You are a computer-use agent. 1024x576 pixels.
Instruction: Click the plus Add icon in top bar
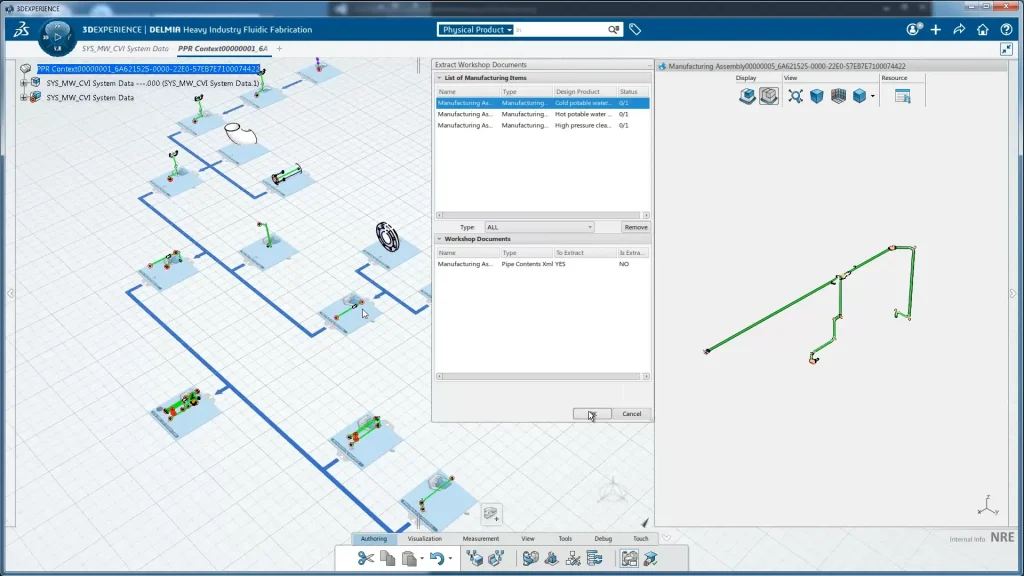[x=936, y=29]
